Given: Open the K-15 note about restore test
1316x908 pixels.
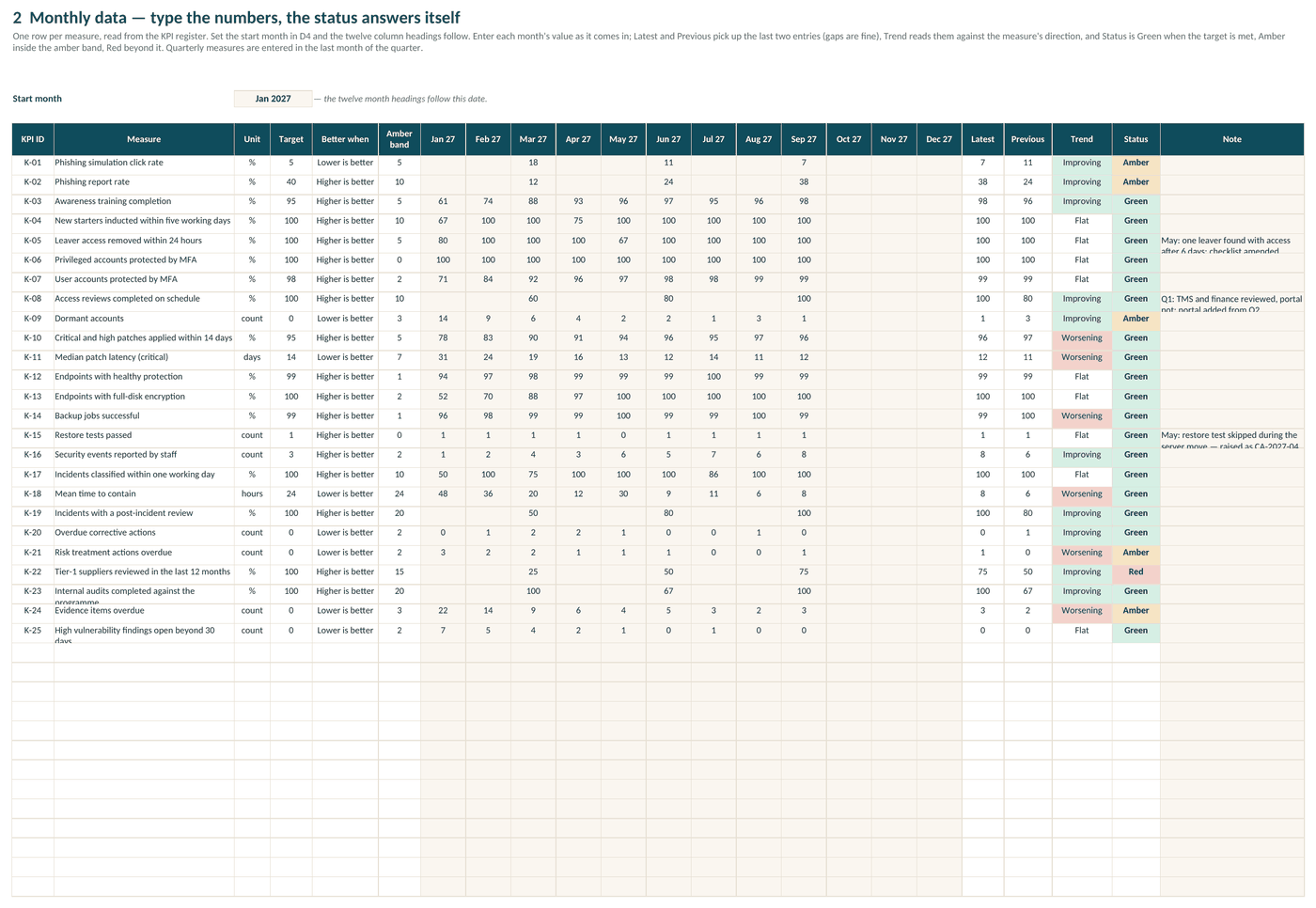Looking at the screenshot, I should [x=1231, y=436].
